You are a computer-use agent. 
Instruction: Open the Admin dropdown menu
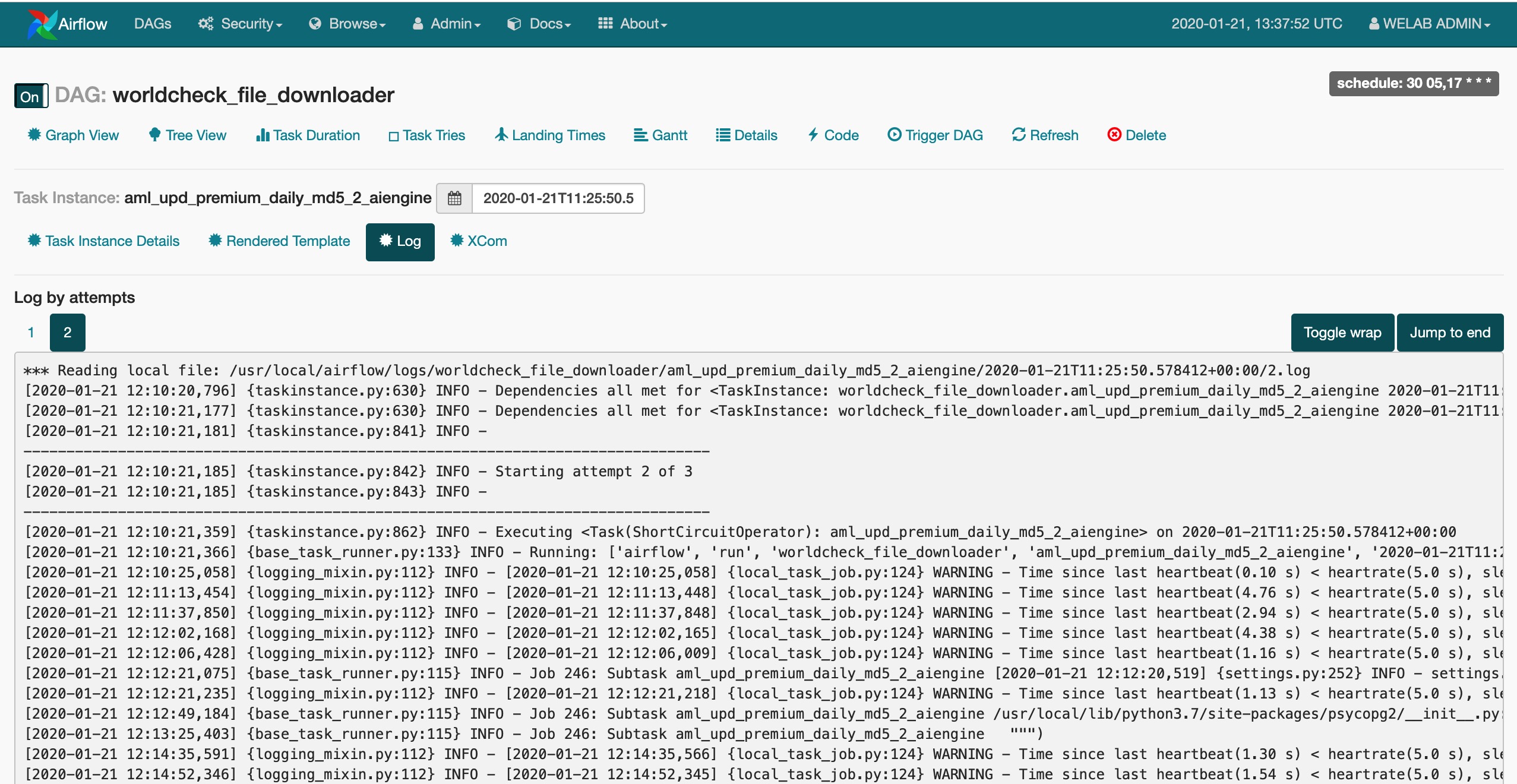447,24
